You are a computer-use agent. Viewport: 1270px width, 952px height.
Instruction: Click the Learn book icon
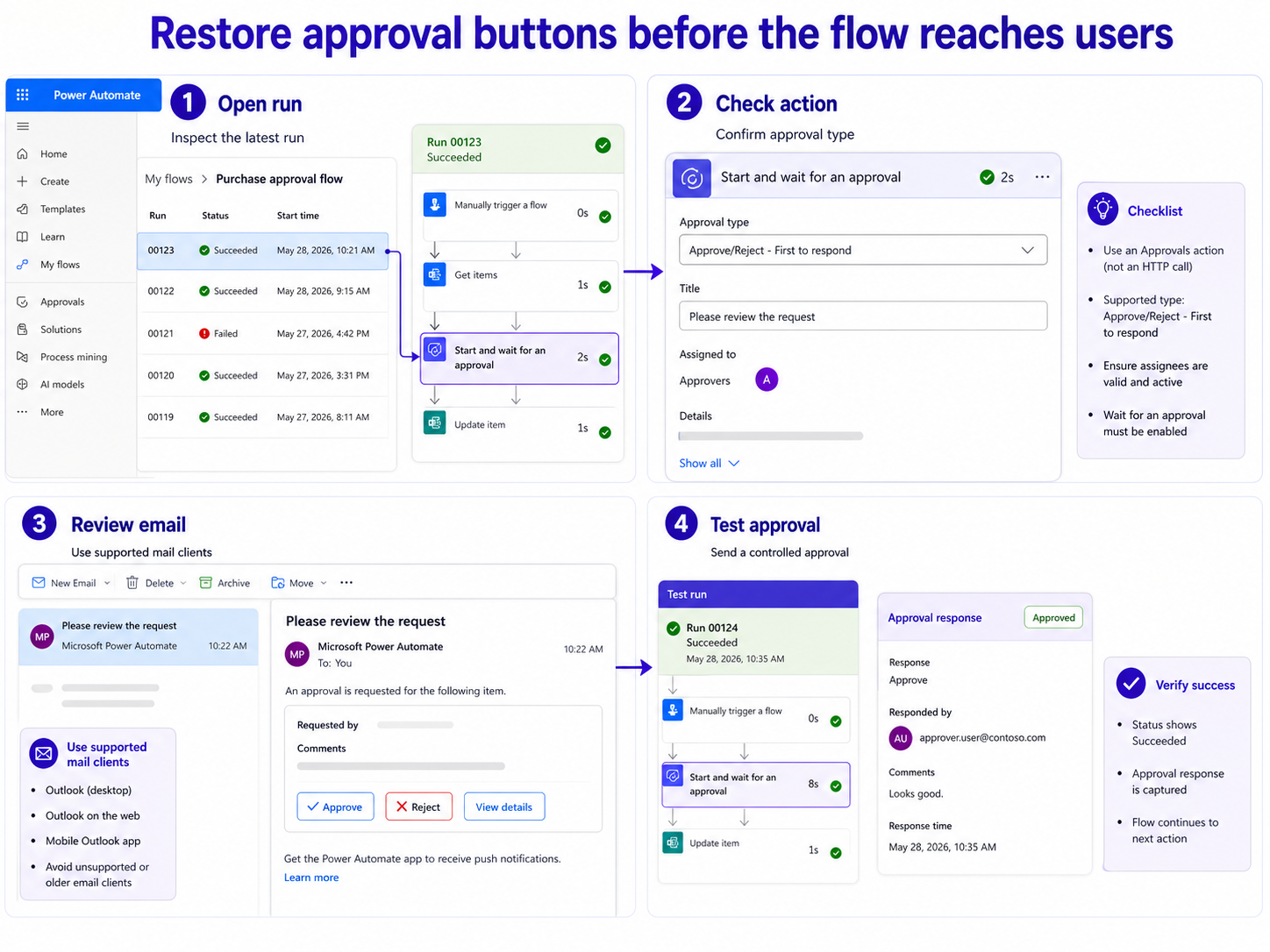pos(23,237)
